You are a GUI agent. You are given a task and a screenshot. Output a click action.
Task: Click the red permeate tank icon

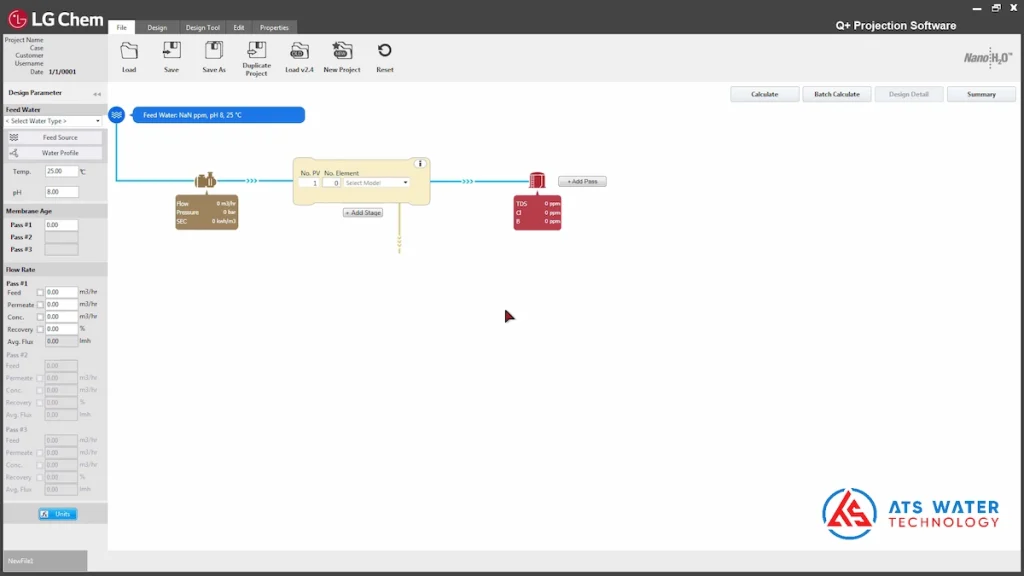[537, 181]
